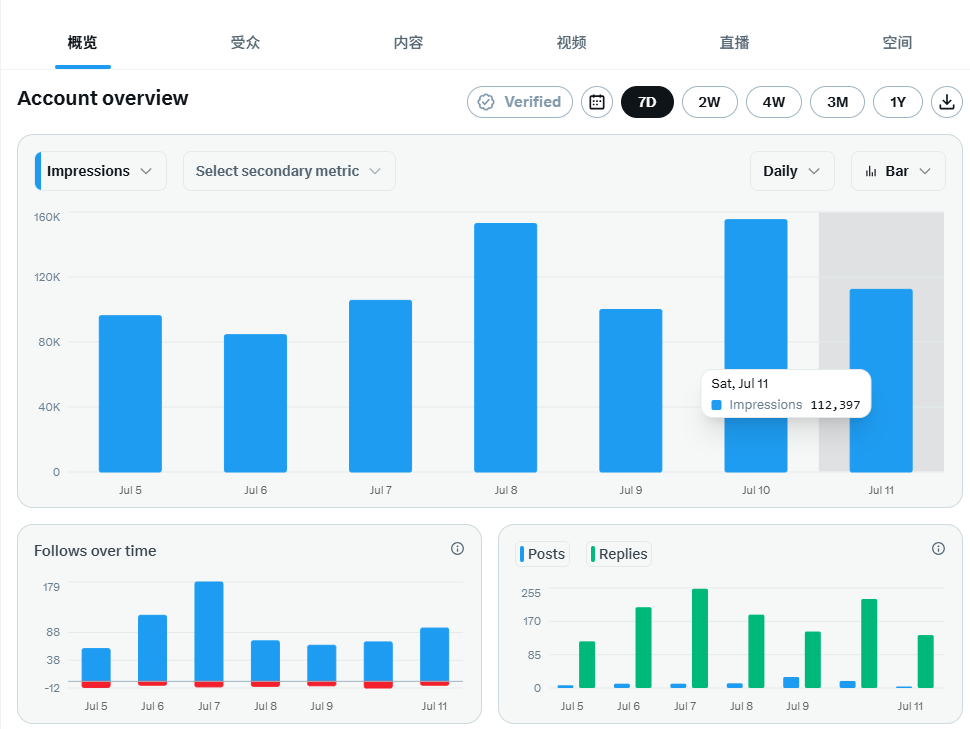Click the Jul 10 axis label

pos(756,490)
